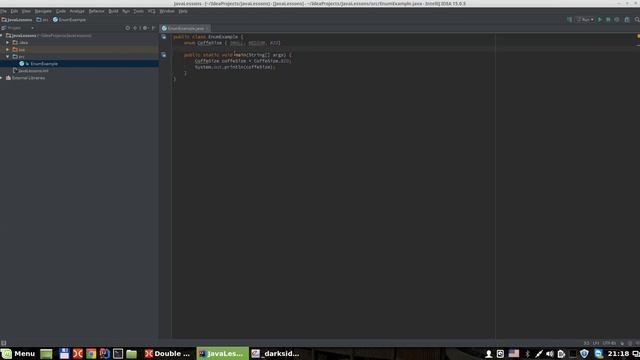Open the View menu

coord(26,11)
